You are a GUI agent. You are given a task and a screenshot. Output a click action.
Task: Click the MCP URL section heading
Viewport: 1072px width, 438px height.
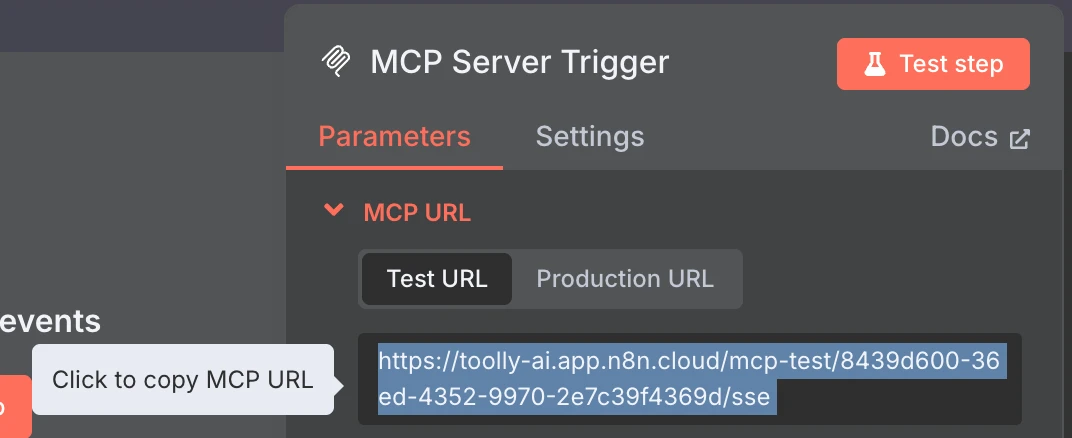click(417, 213)
